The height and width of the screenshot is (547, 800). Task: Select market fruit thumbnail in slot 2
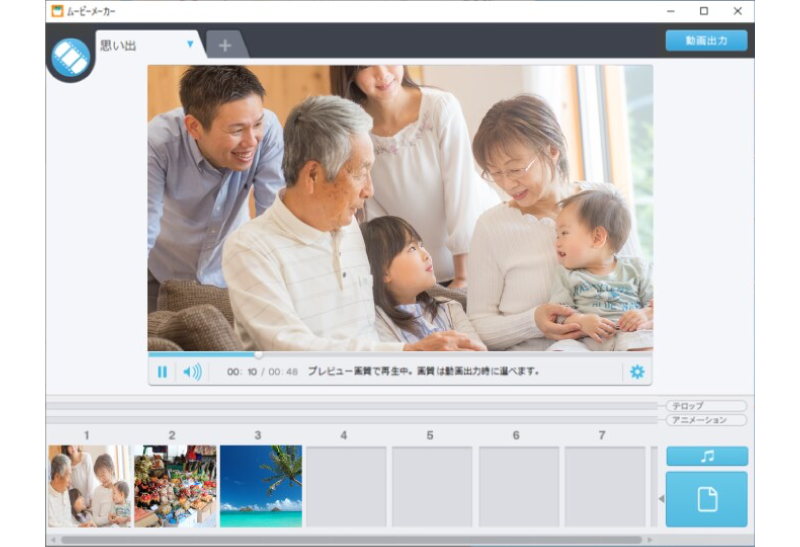tap(175, 486)
